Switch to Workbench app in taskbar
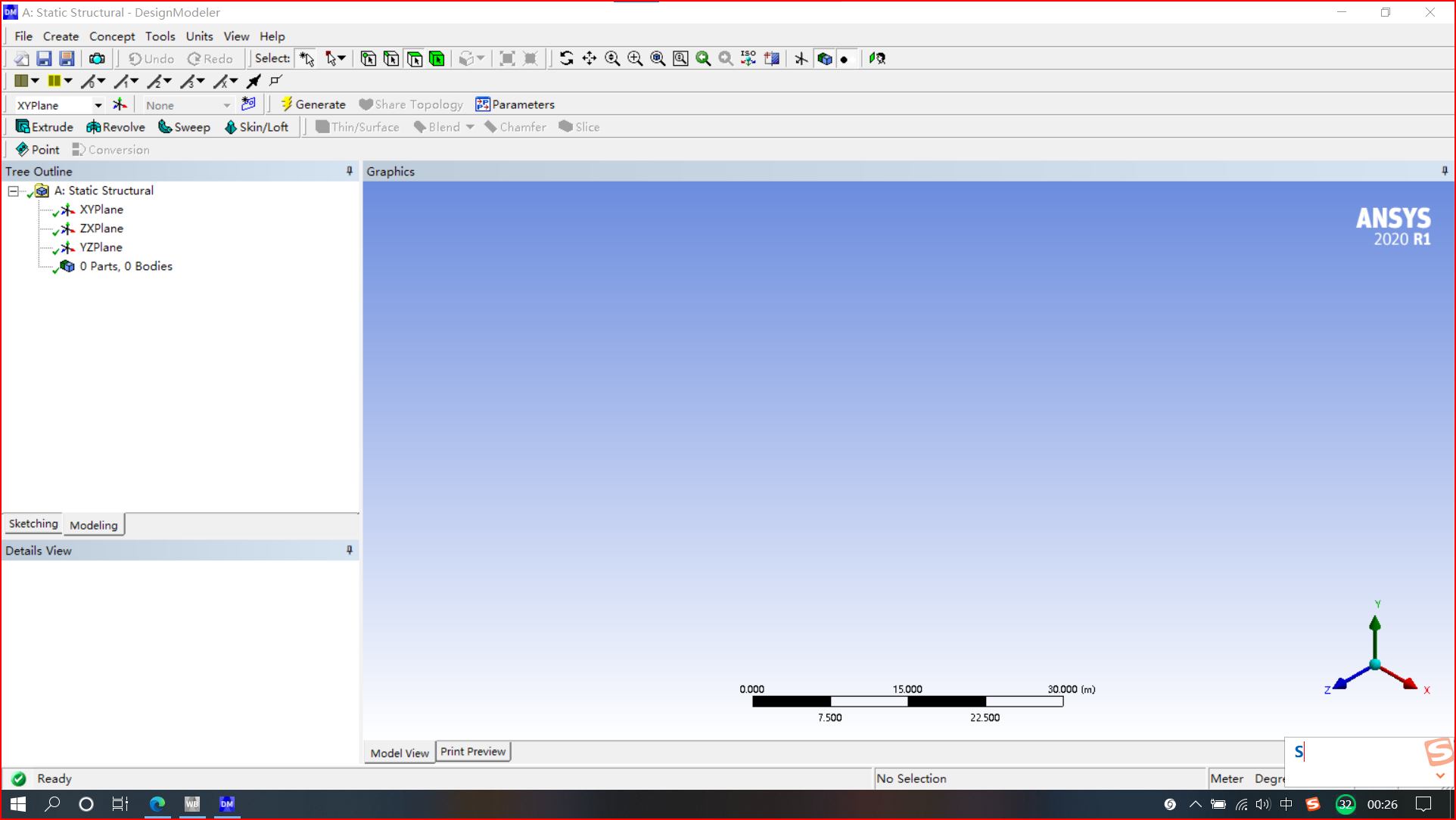Screen dimensions: 1456x820 tap(192, 803)
